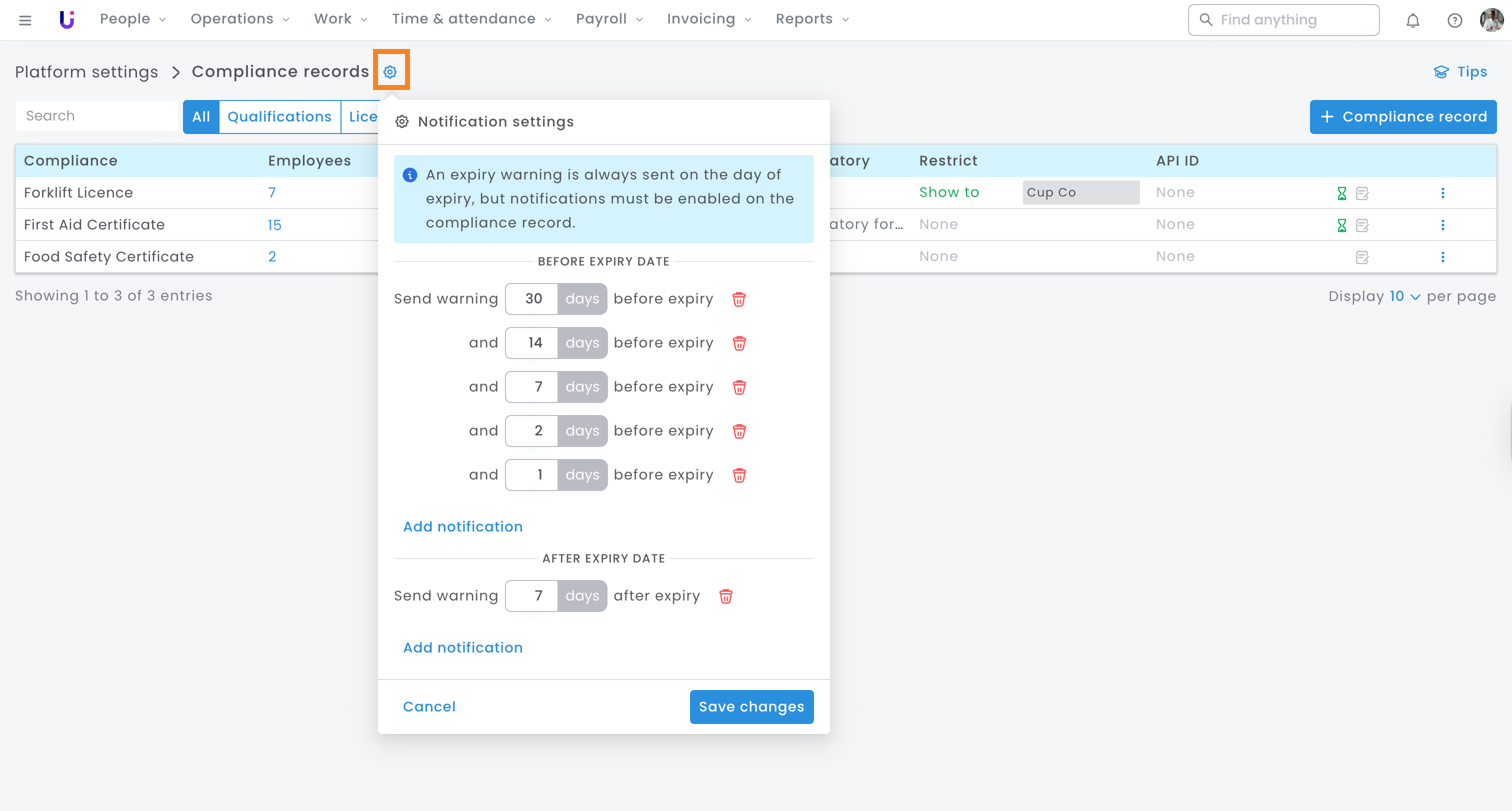Click the notification settings gear icon

(390, 71)
